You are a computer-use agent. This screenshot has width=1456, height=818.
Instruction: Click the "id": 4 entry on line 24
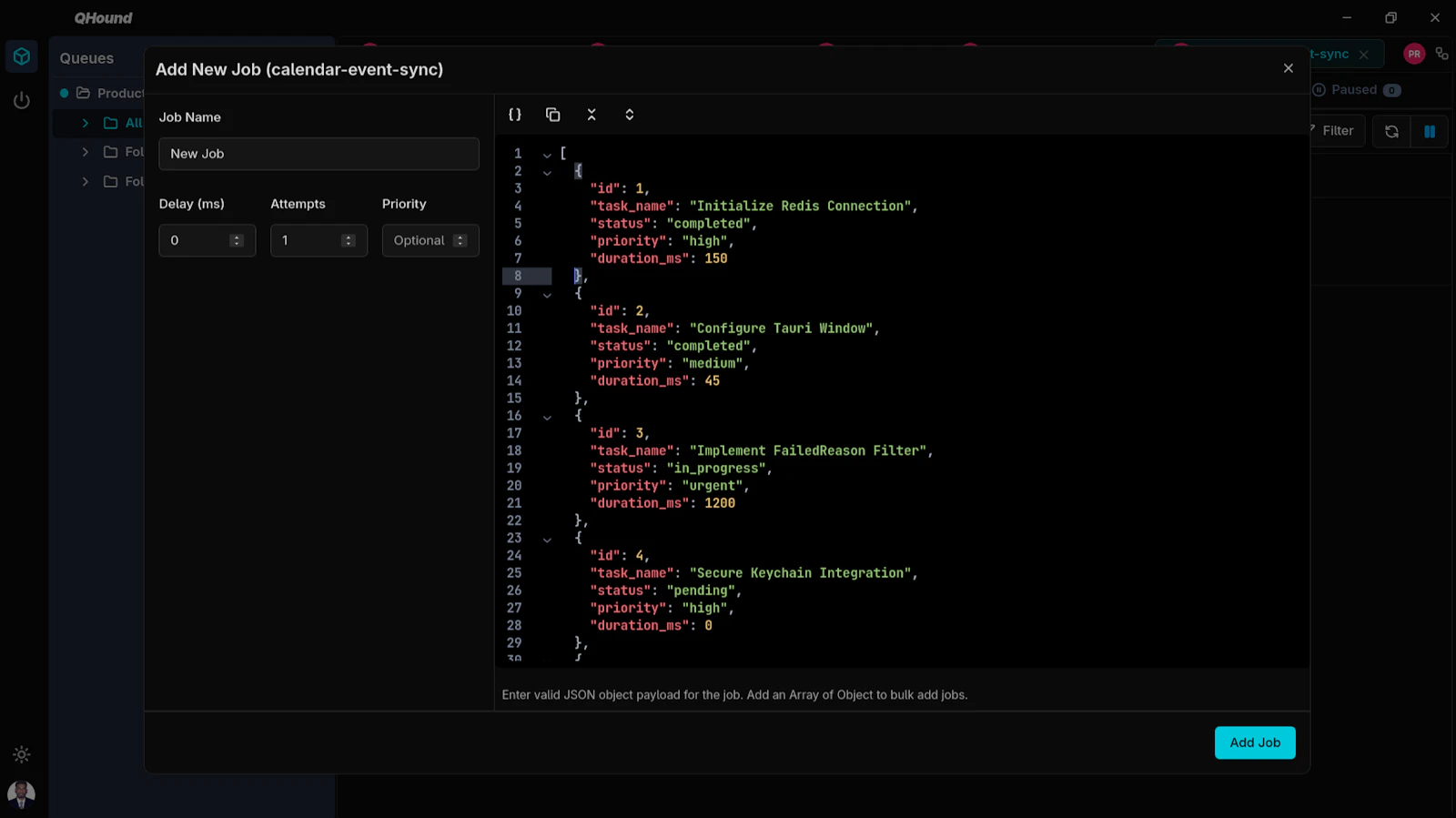[620, 555]
